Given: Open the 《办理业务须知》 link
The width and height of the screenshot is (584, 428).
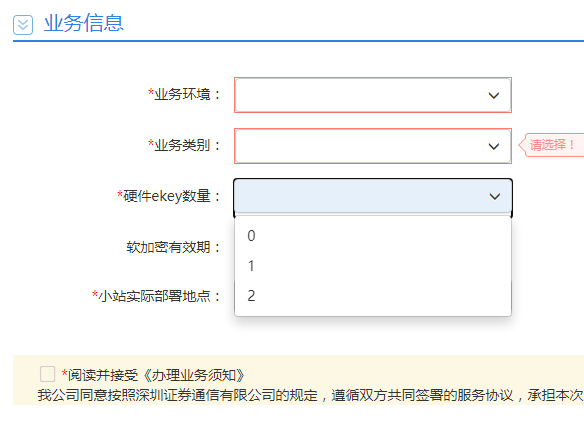Looking at the screenshot, I should point(194,375).
